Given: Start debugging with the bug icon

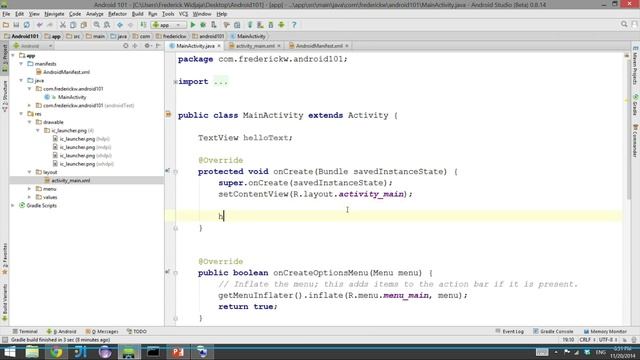Looking at the screenshot, I should pyautogui.click(x=203, y=25).
